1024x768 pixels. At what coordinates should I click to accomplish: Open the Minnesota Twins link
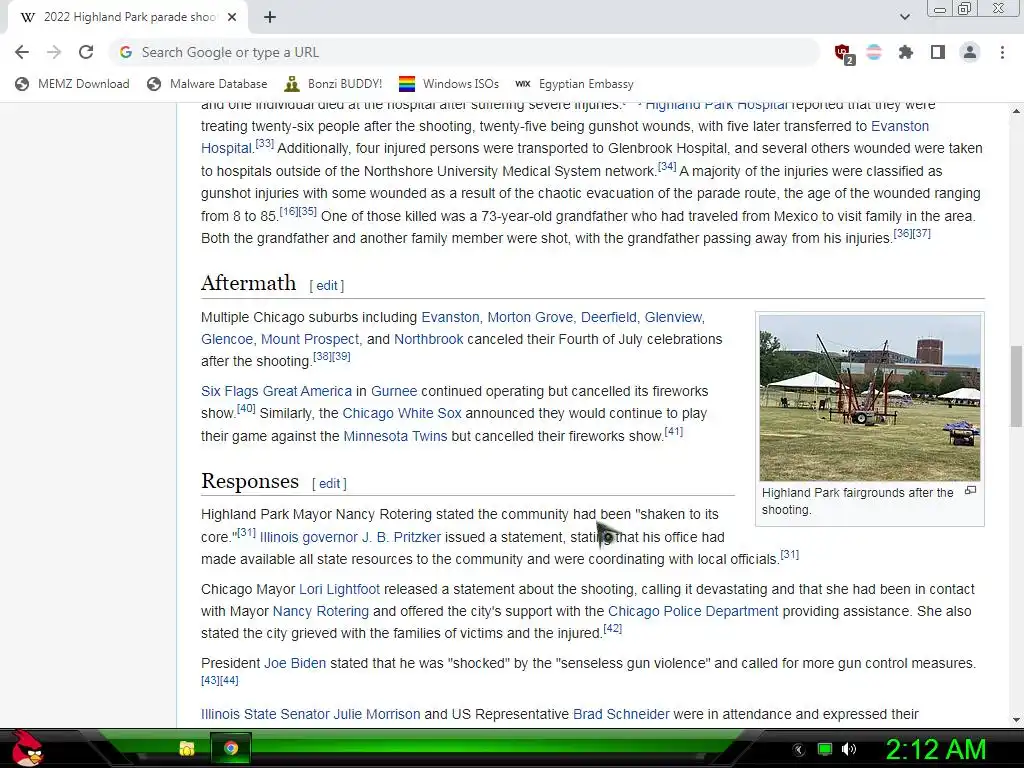(395, 436)
